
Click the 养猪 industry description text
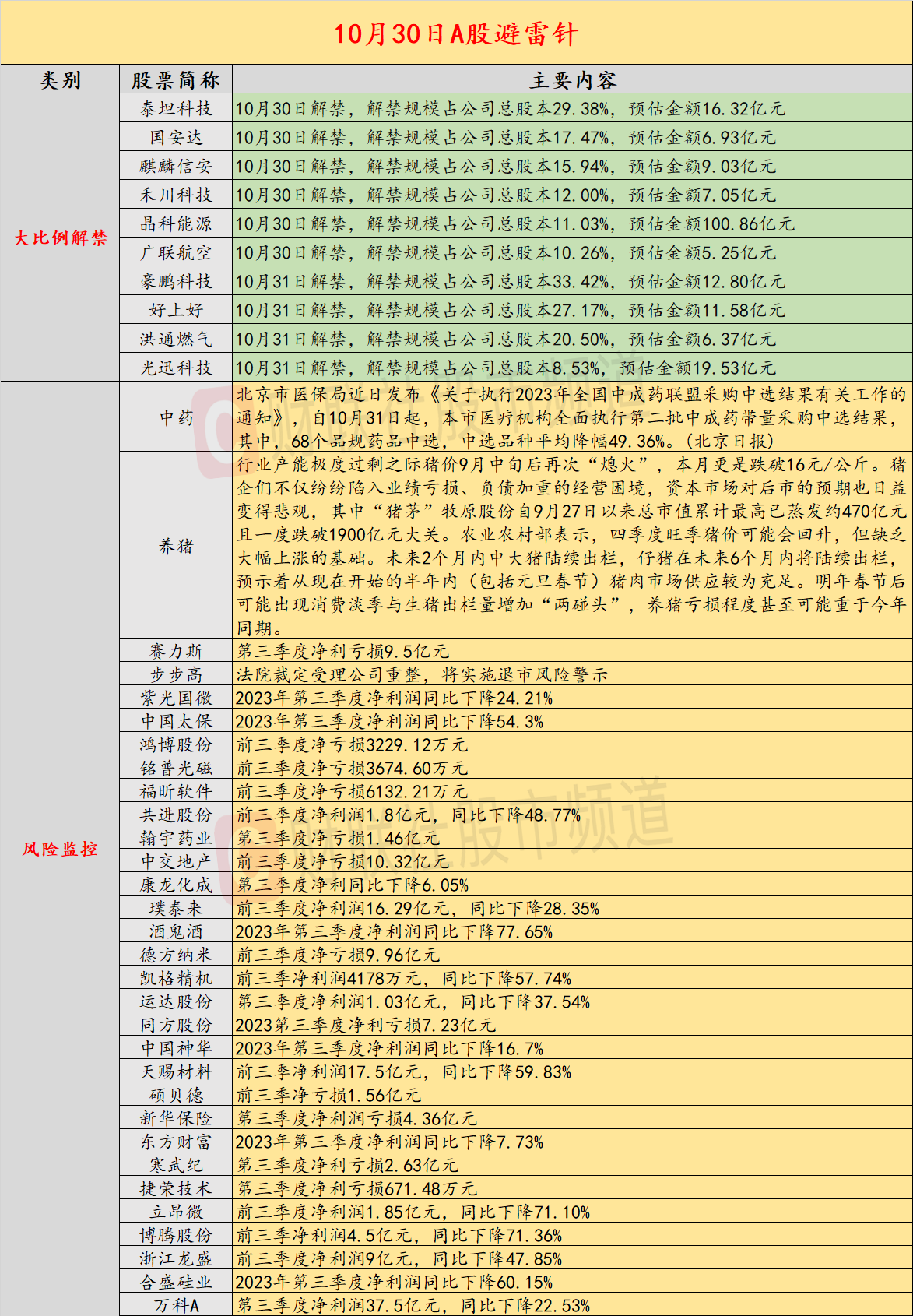pyautogui.click(x=573, y=546)
